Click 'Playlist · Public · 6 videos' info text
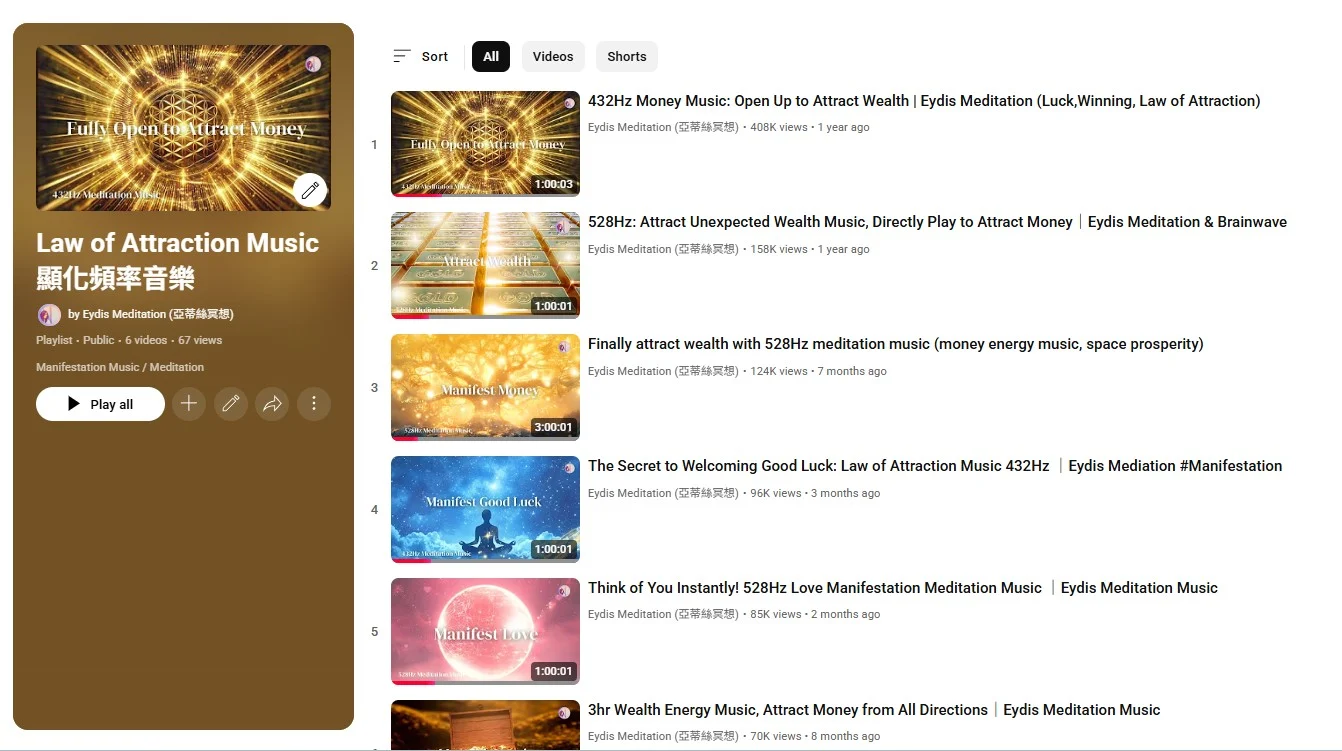 coord(101,340)
